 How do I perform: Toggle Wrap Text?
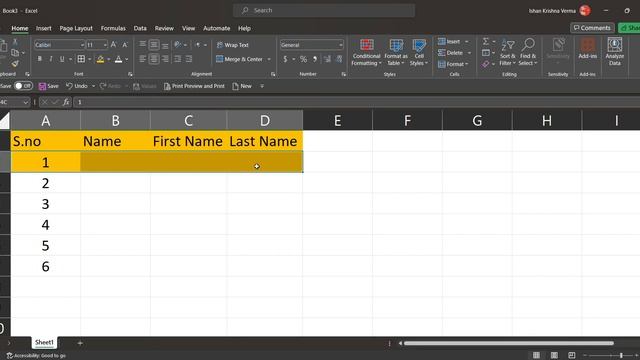[233, 45]
